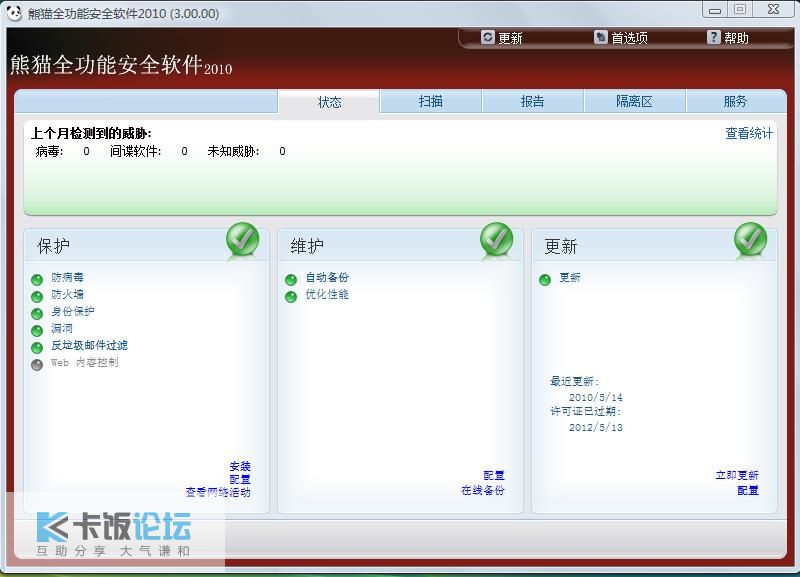Click the 优化性能 link
This screenshot has height=577, width=800.
point(327,294)
